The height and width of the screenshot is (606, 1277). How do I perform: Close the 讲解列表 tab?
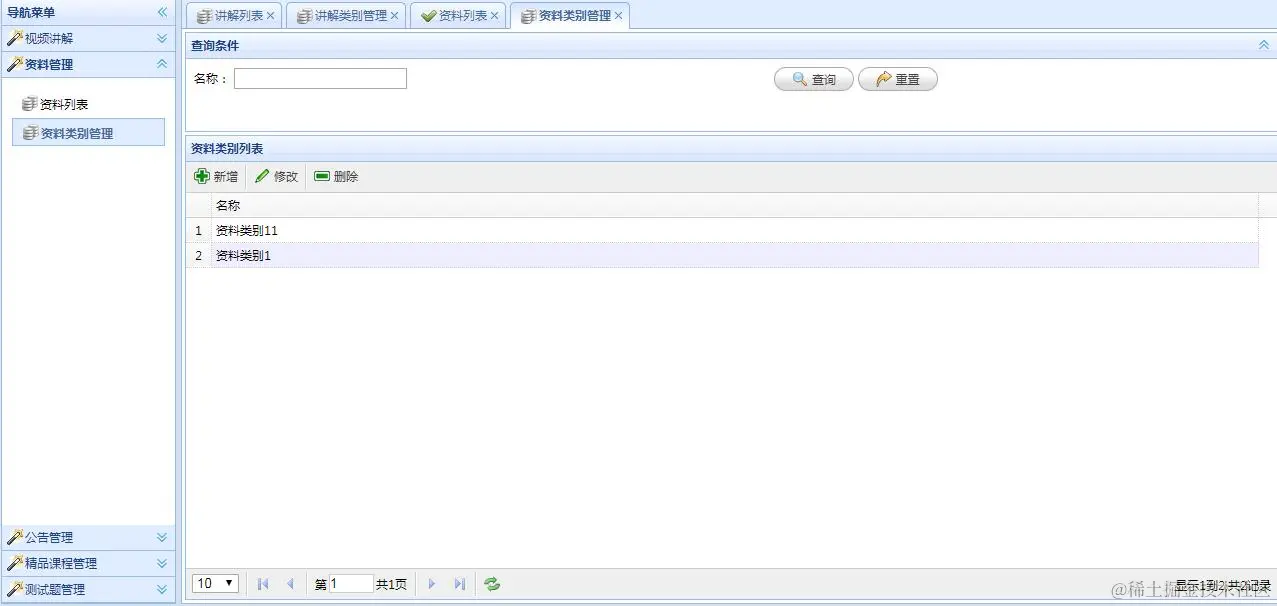(x=271, y=16)
